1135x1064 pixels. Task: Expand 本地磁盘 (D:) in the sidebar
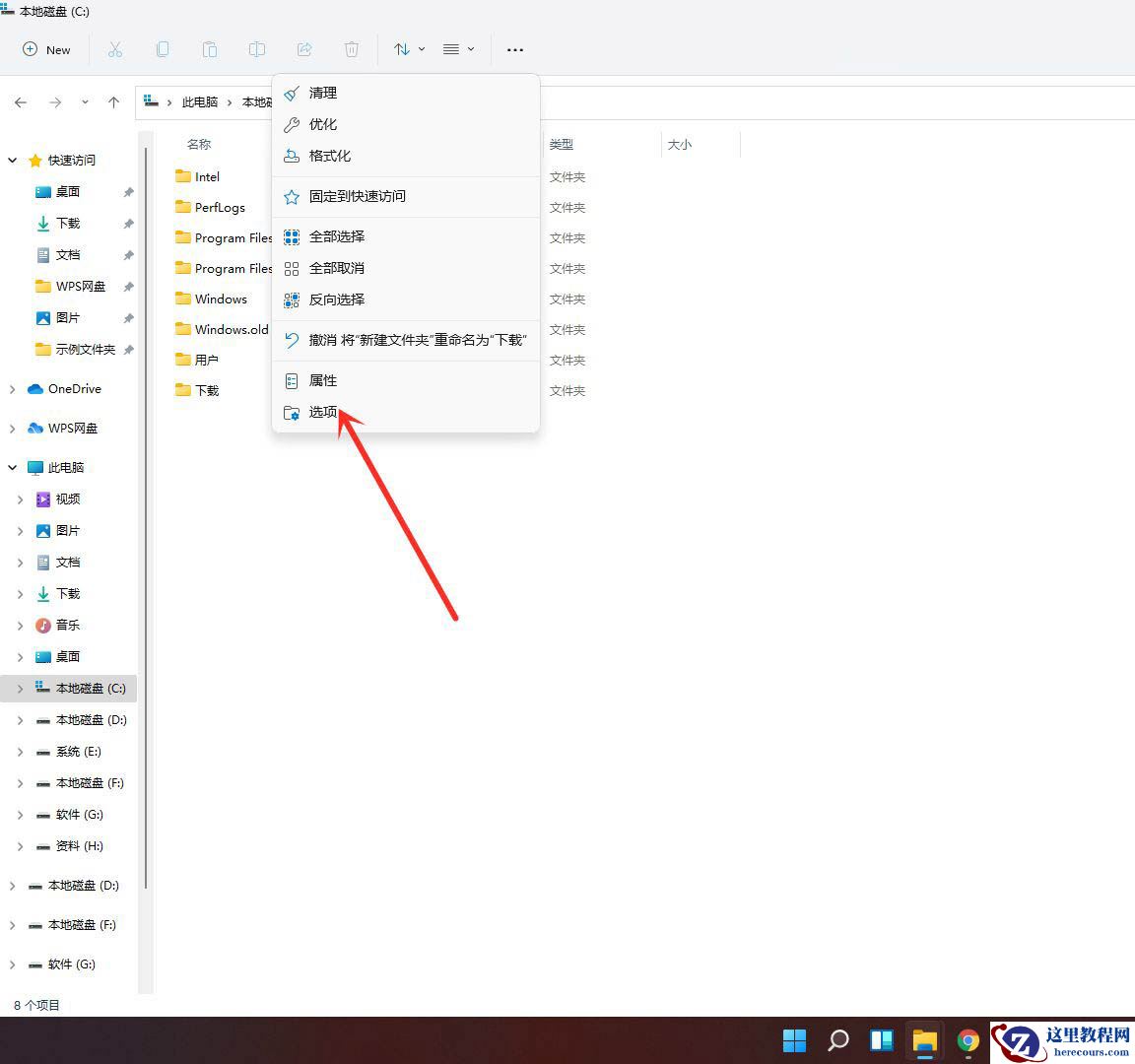(x=20, y=719)
